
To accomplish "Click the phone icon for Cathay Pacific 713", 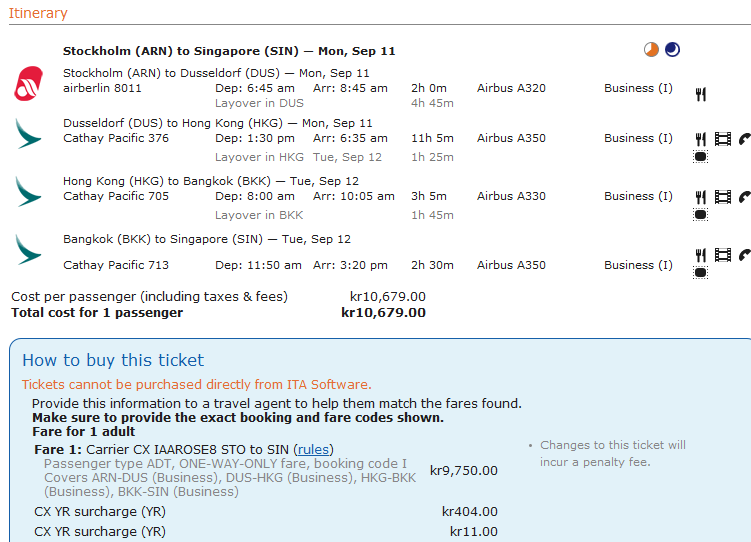I will 744,255.
